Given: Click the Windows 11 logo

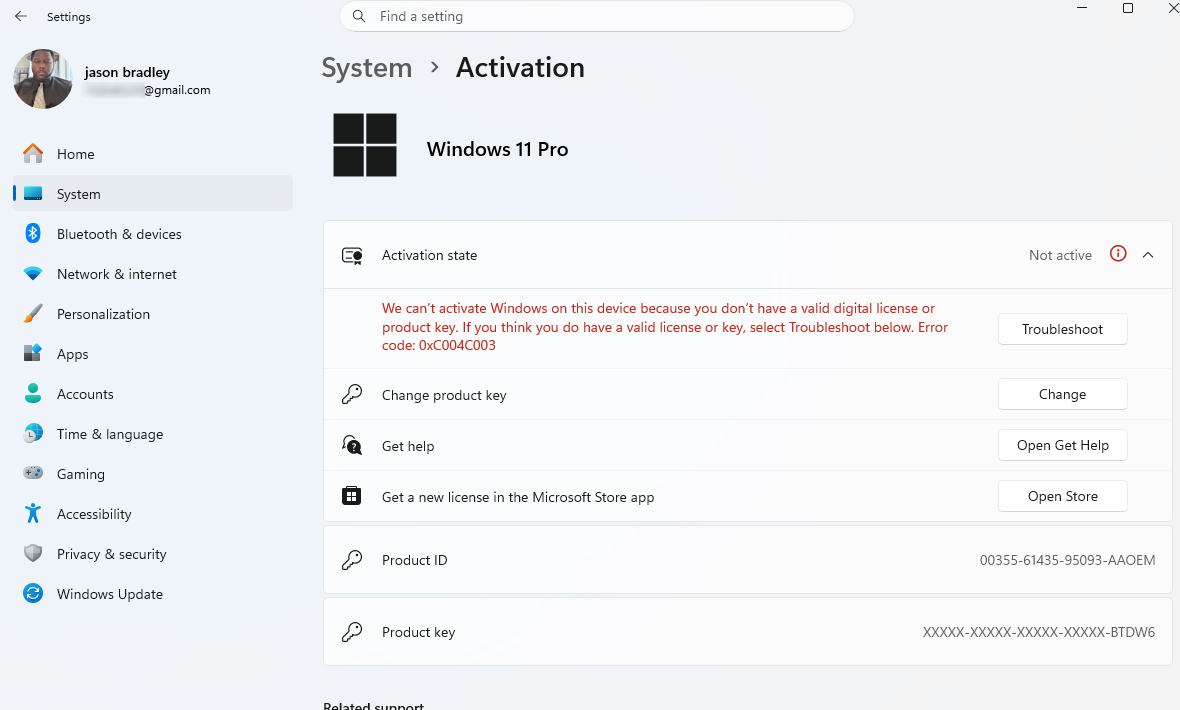Looking at the screenshot, I should coord(365,145).
